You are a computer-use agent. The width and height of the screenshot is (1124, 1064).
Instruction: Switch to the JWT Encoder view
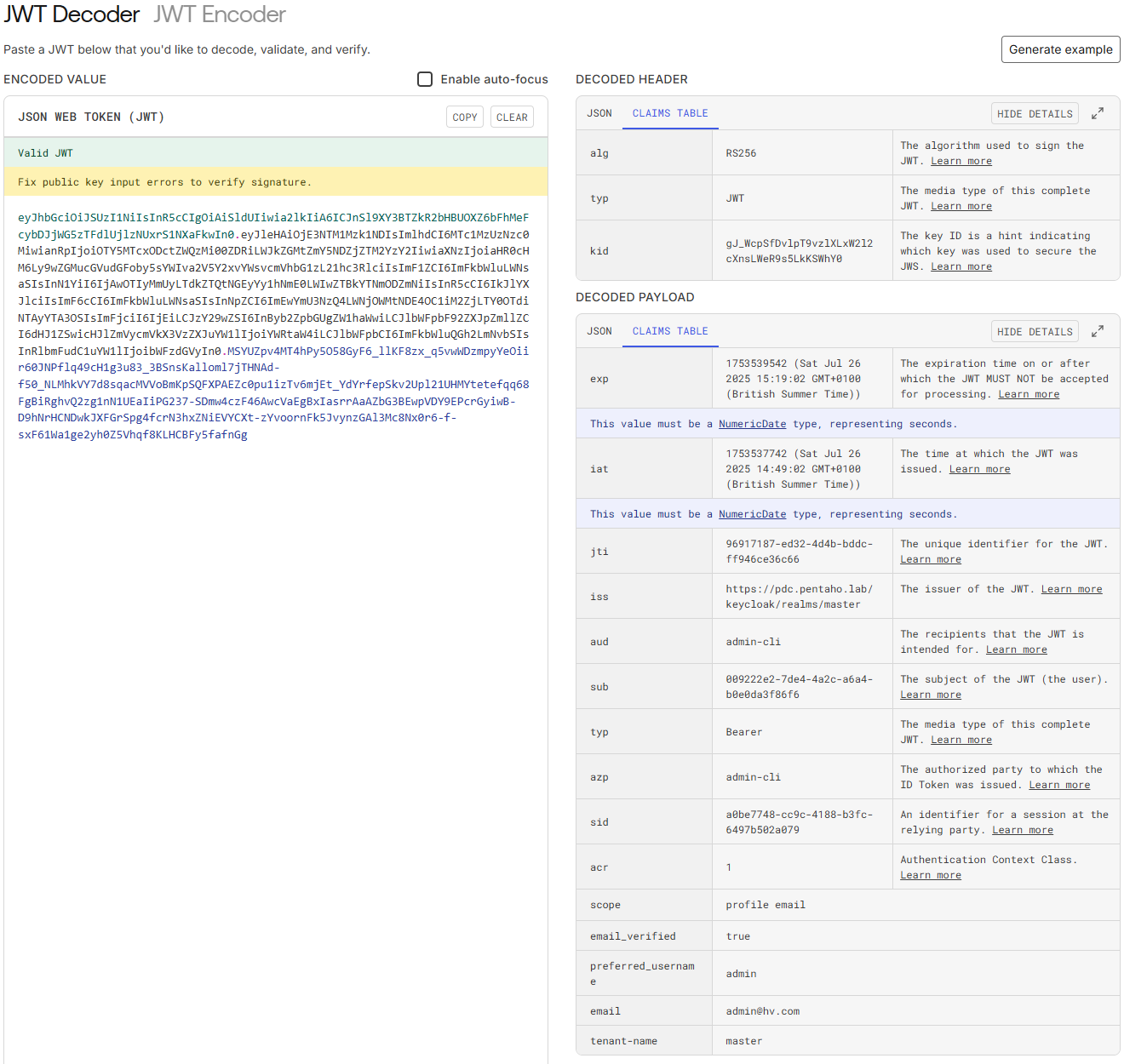click(220, 14)
